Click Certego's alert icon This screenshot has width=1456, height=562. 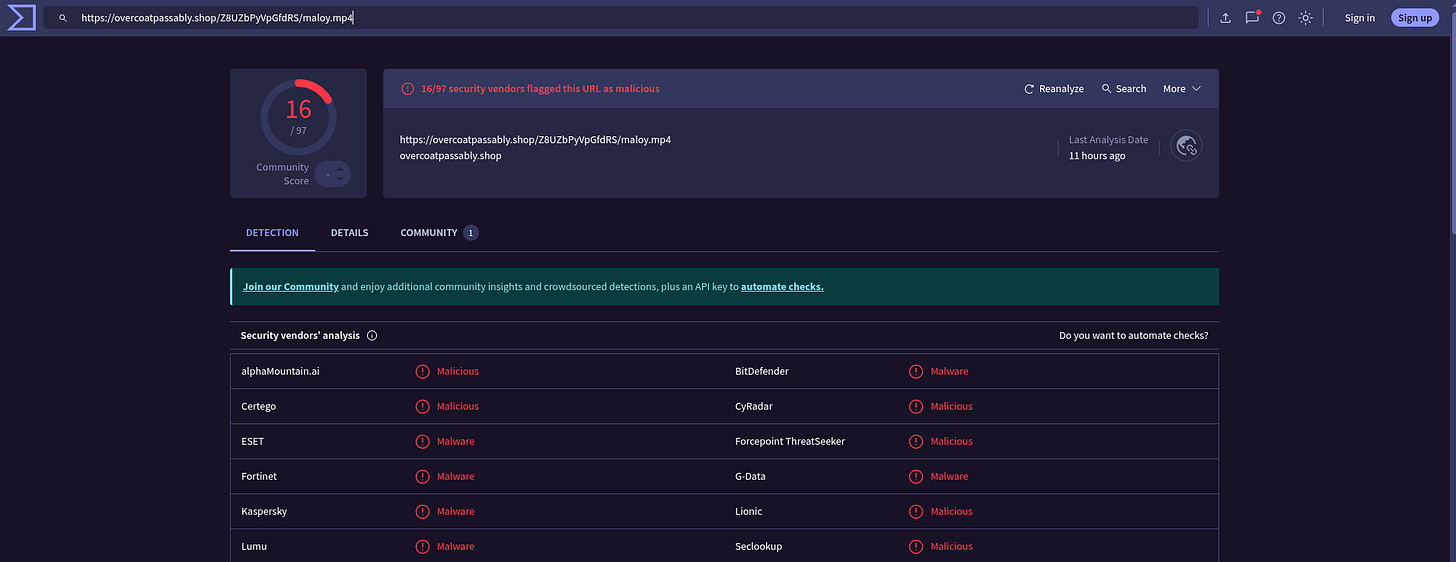(x=422, y=406)
